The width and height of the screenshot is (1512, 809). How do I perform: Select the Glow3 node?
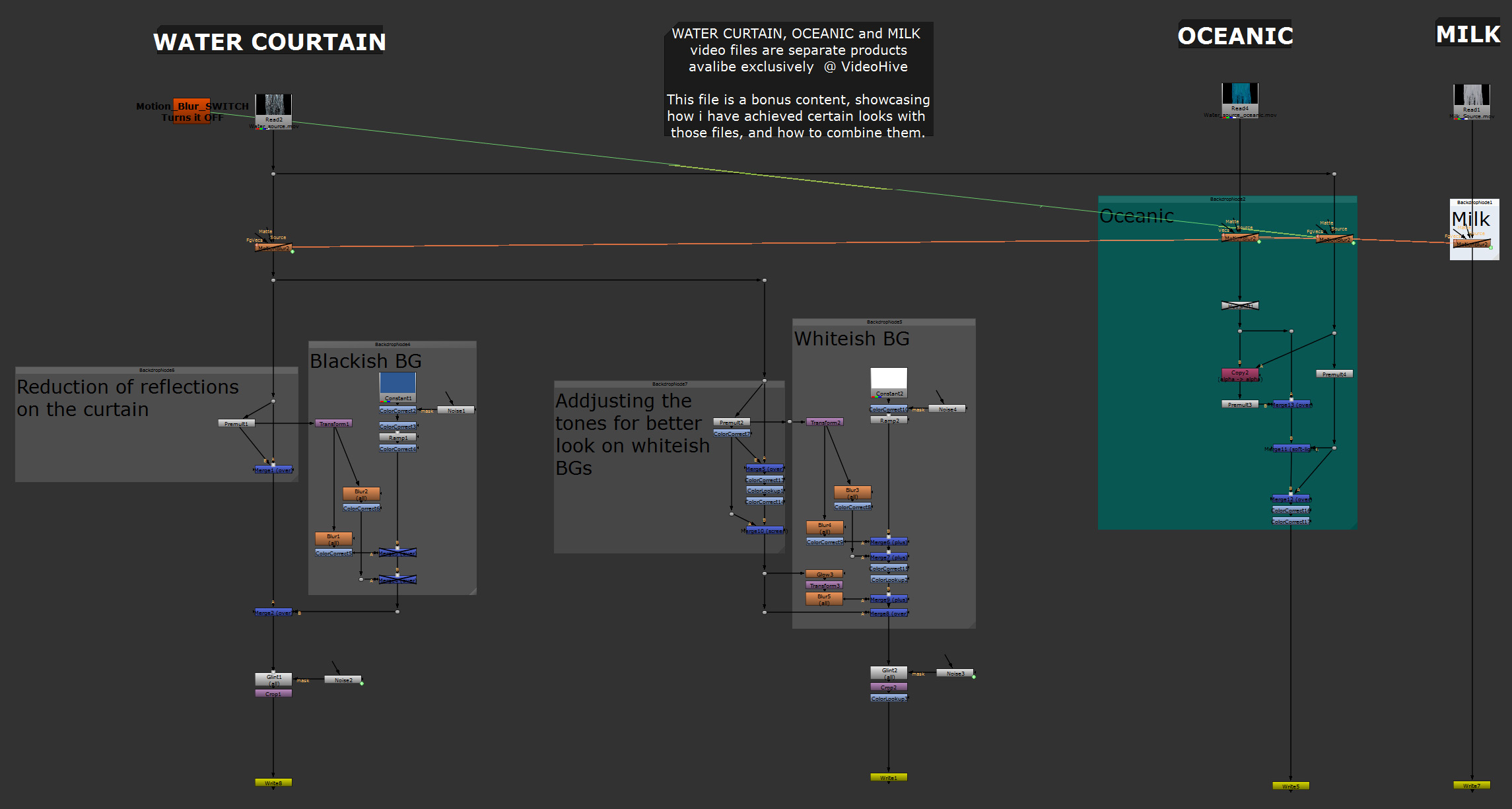(825, 574)
